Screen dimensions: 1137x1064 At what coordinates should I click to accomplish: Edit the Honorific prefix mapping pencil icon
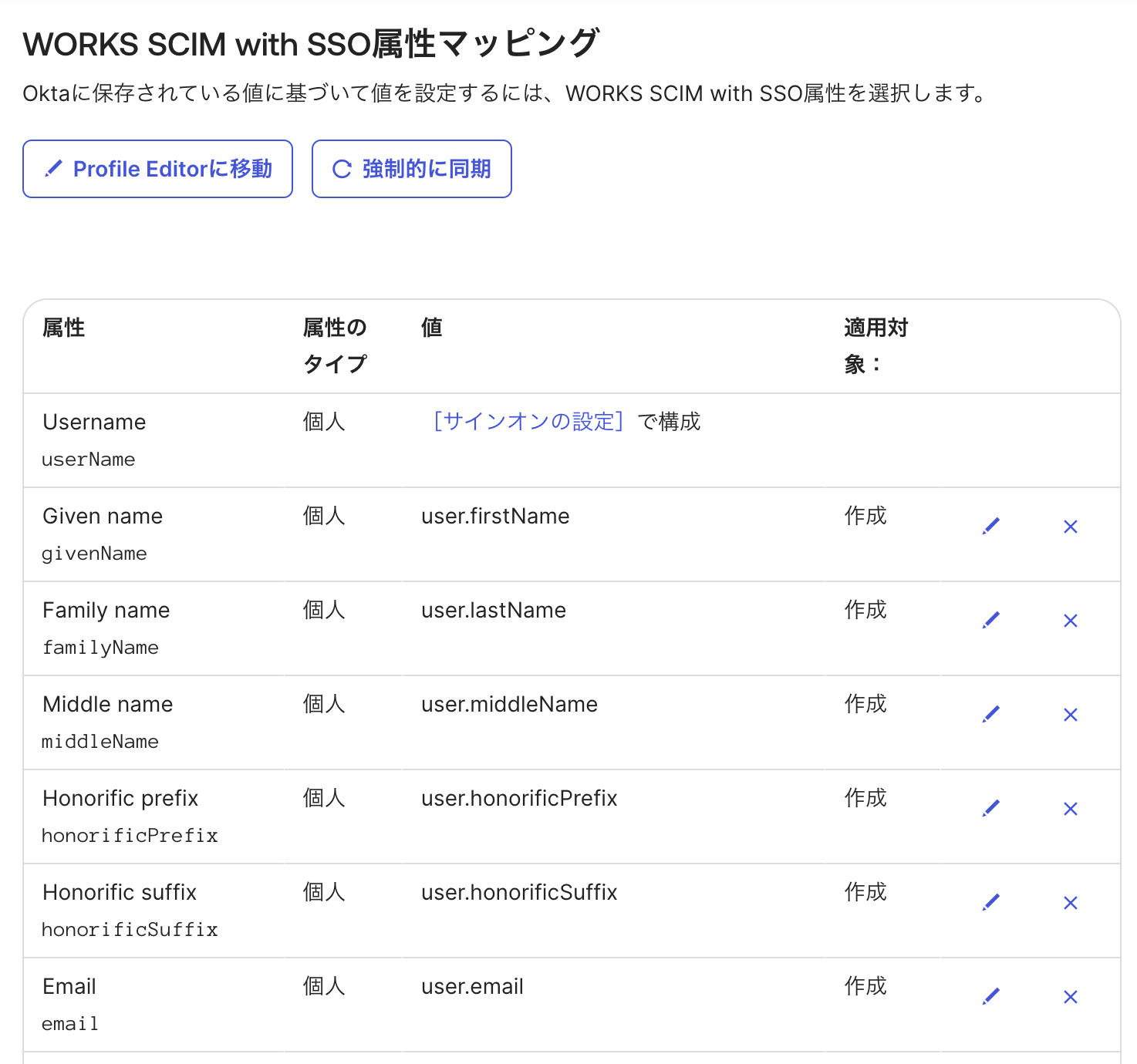tap(991, 809)
